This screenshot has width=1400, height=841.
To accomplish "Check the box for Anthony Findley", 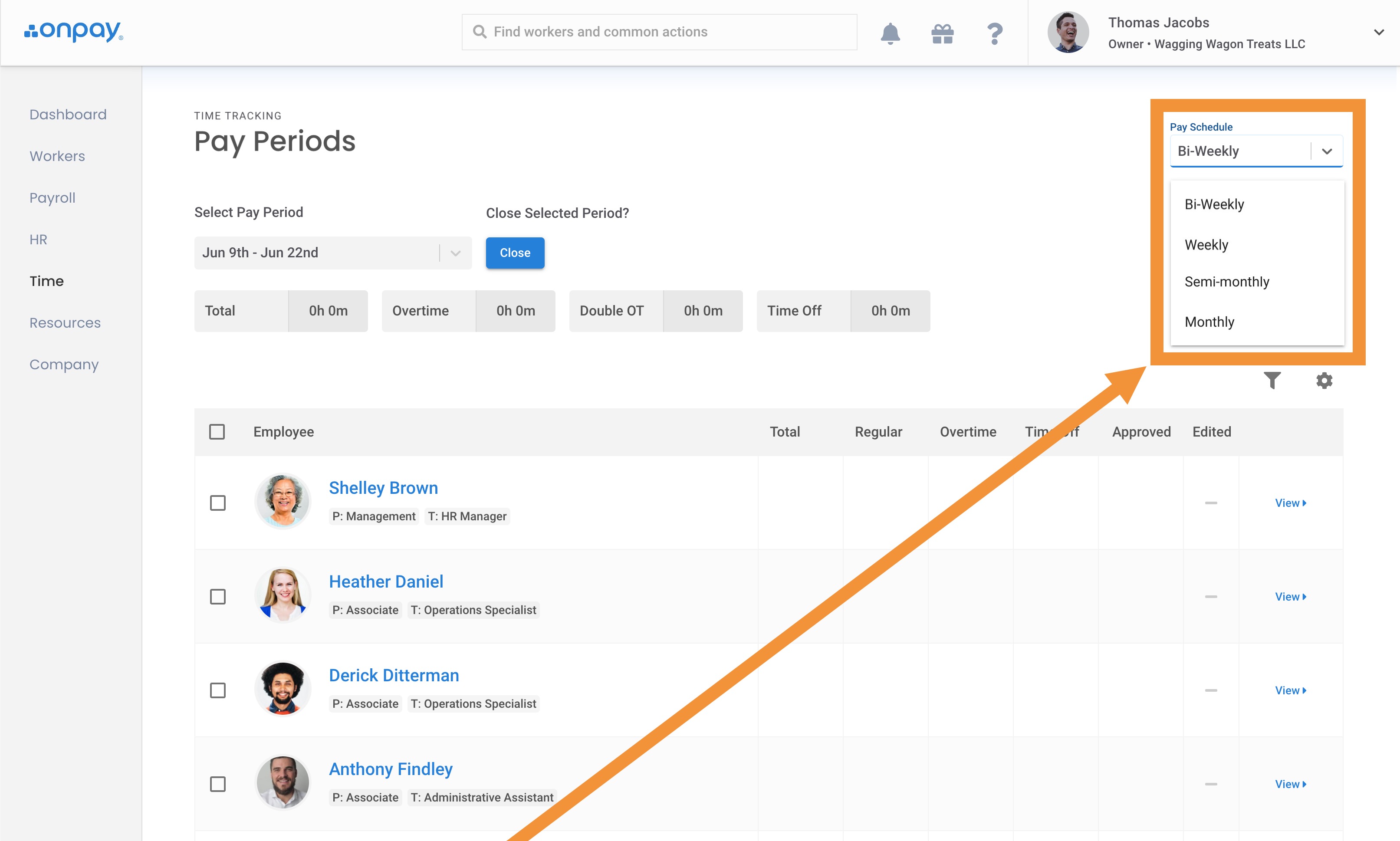I will pos(217,784).
